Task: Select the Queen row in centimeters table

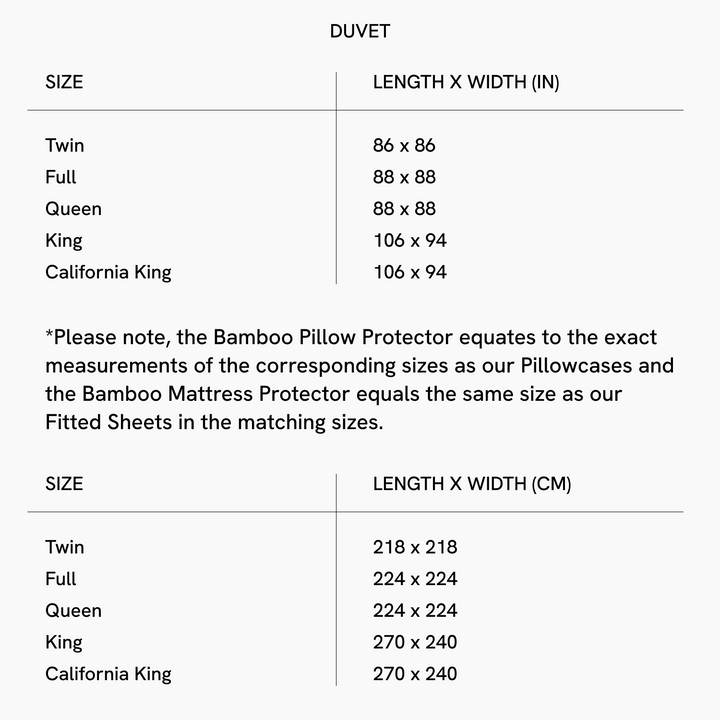Action: pos(73,611)
